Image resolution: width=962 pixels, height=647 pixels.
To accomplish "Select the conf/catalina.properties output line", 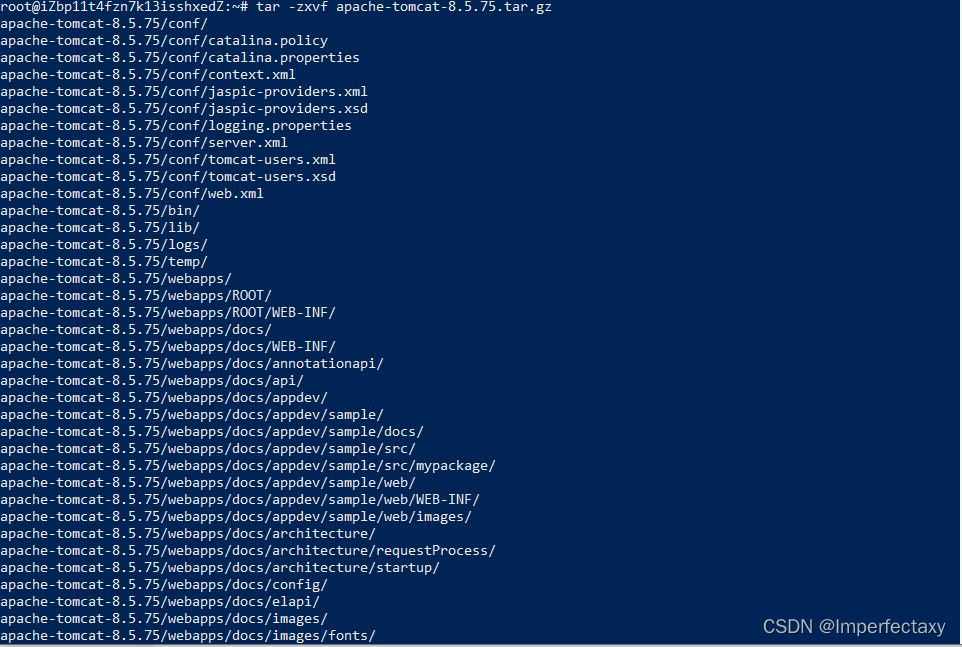I will click(x=180, y=58).
